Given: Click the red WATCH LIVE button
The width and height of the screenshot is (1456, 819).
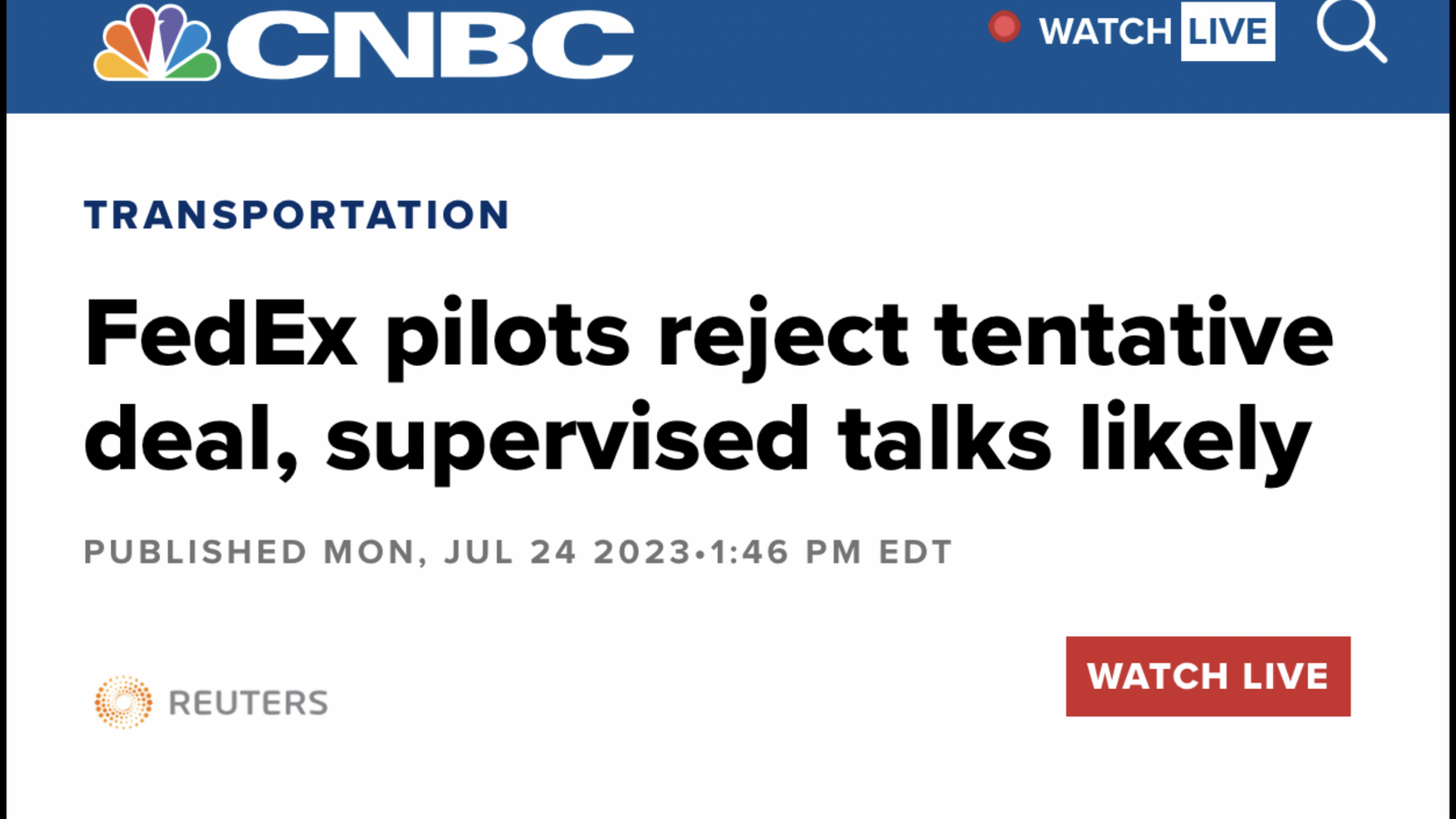Looking at the screenshot, I should point(1208,676).
